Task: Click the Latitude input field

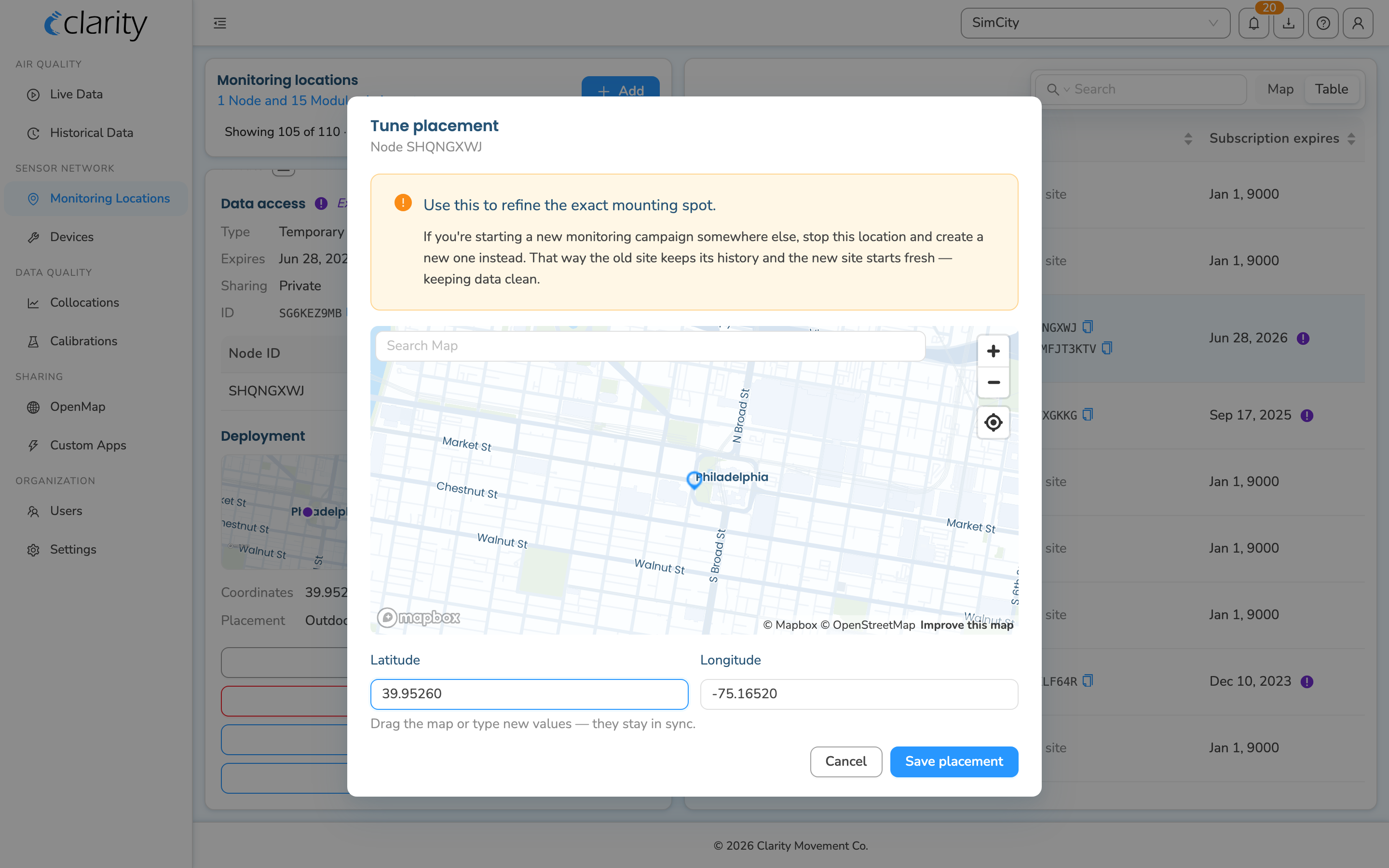Action: [x=529, y=694]
